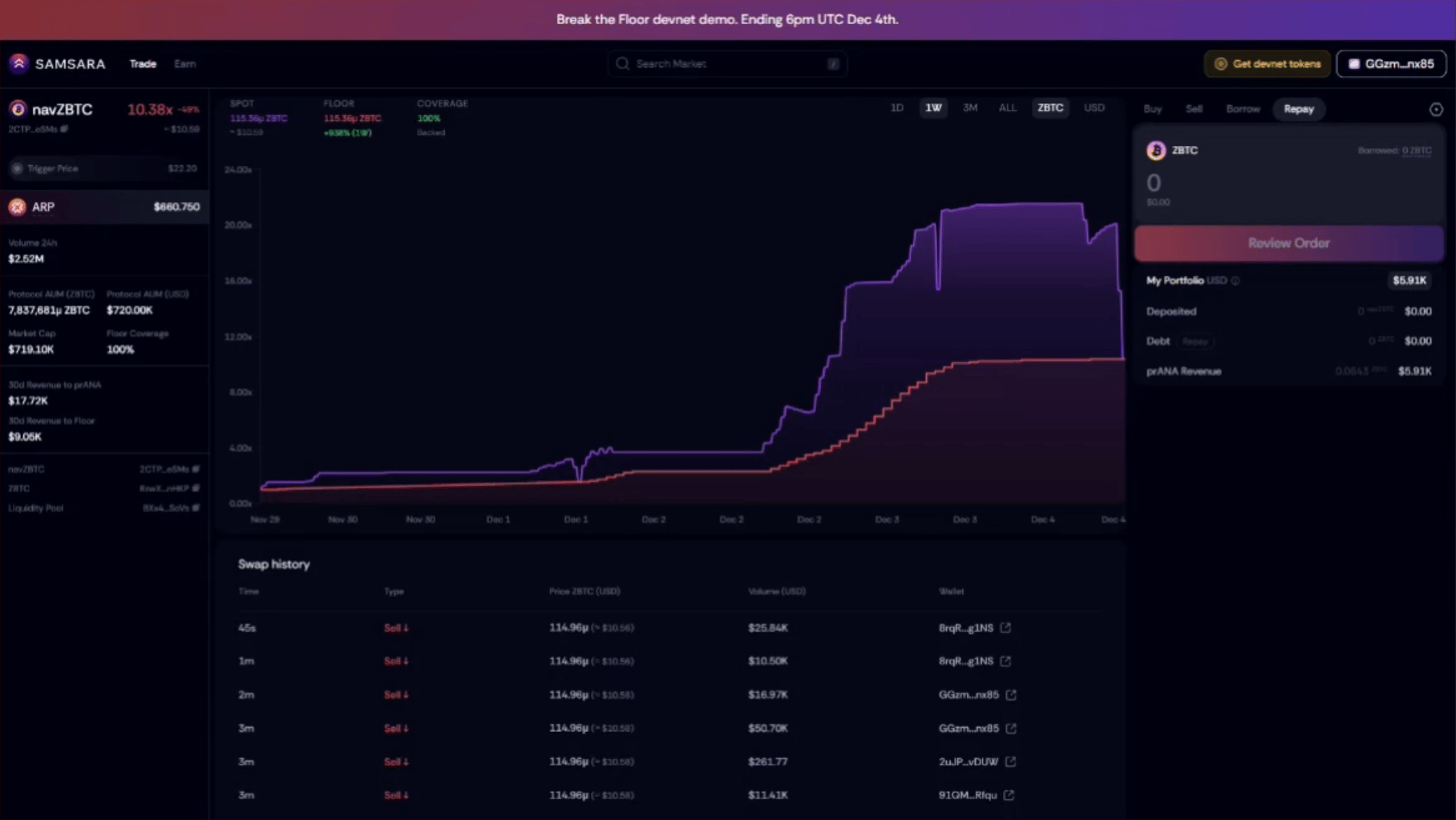Open settings circle icon beside Repay tab
The width and height of the screenshot is (1456, 820).
point(1436,109)
